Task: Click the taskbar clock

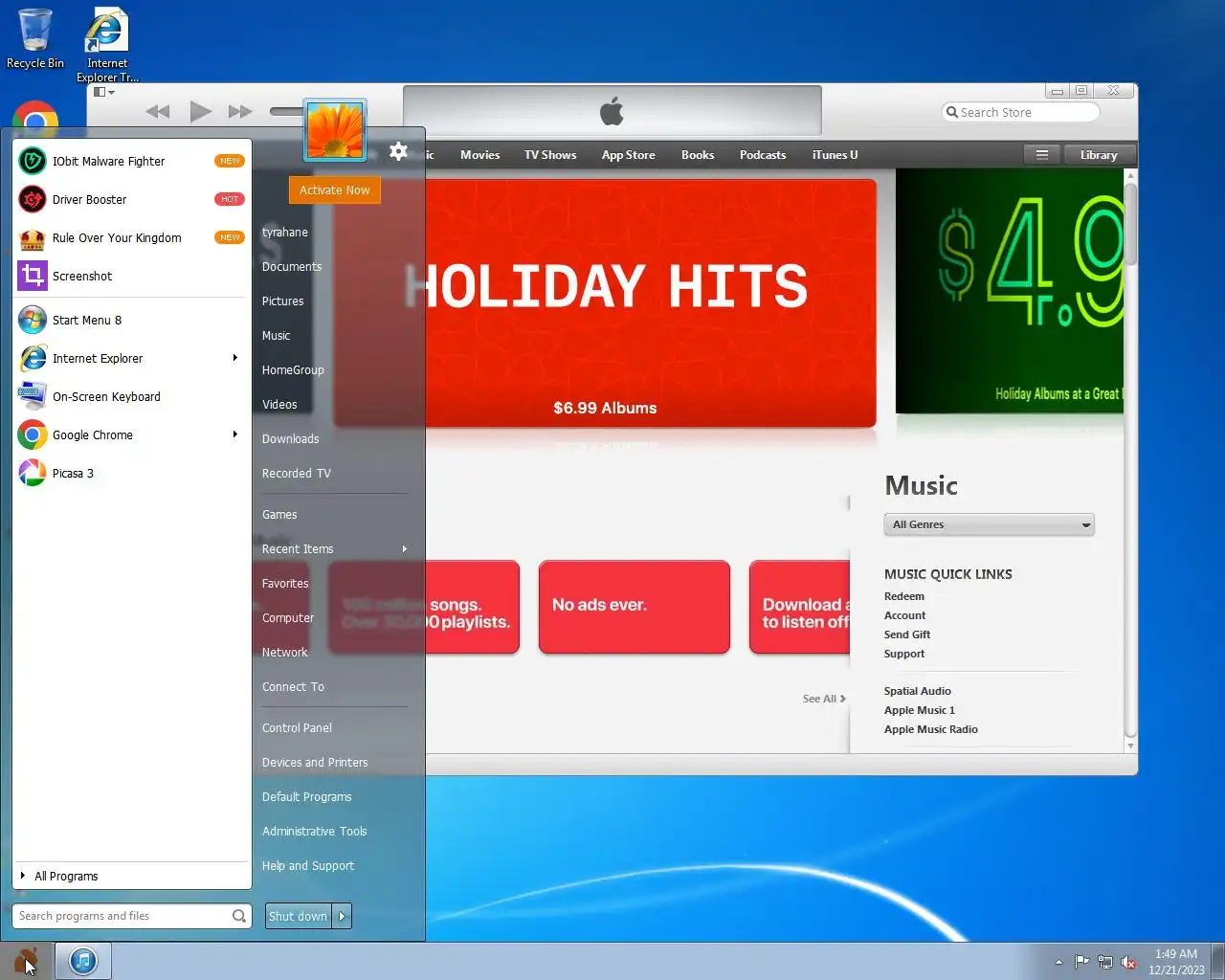Action: pyautogui.click(x=1176, y=962)
